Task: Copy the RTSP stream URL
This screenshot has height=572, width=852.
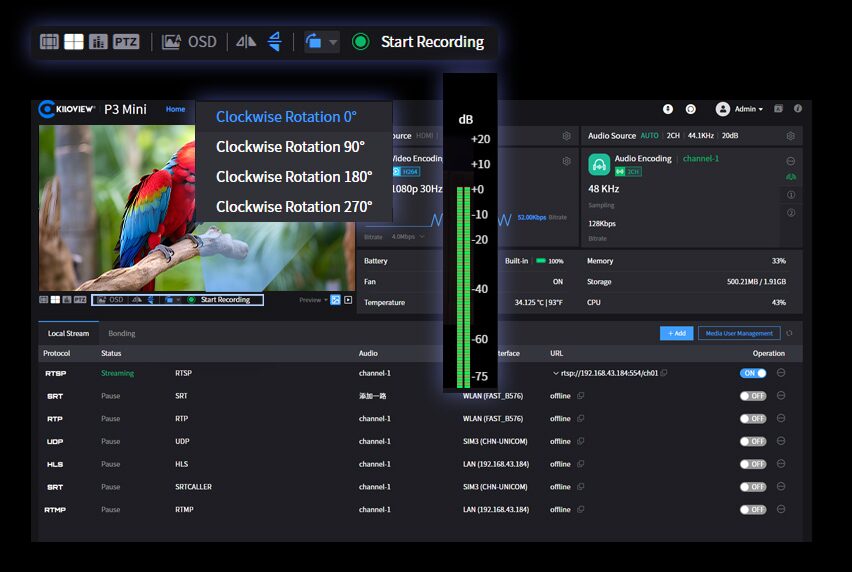Action: click(664, 373)
